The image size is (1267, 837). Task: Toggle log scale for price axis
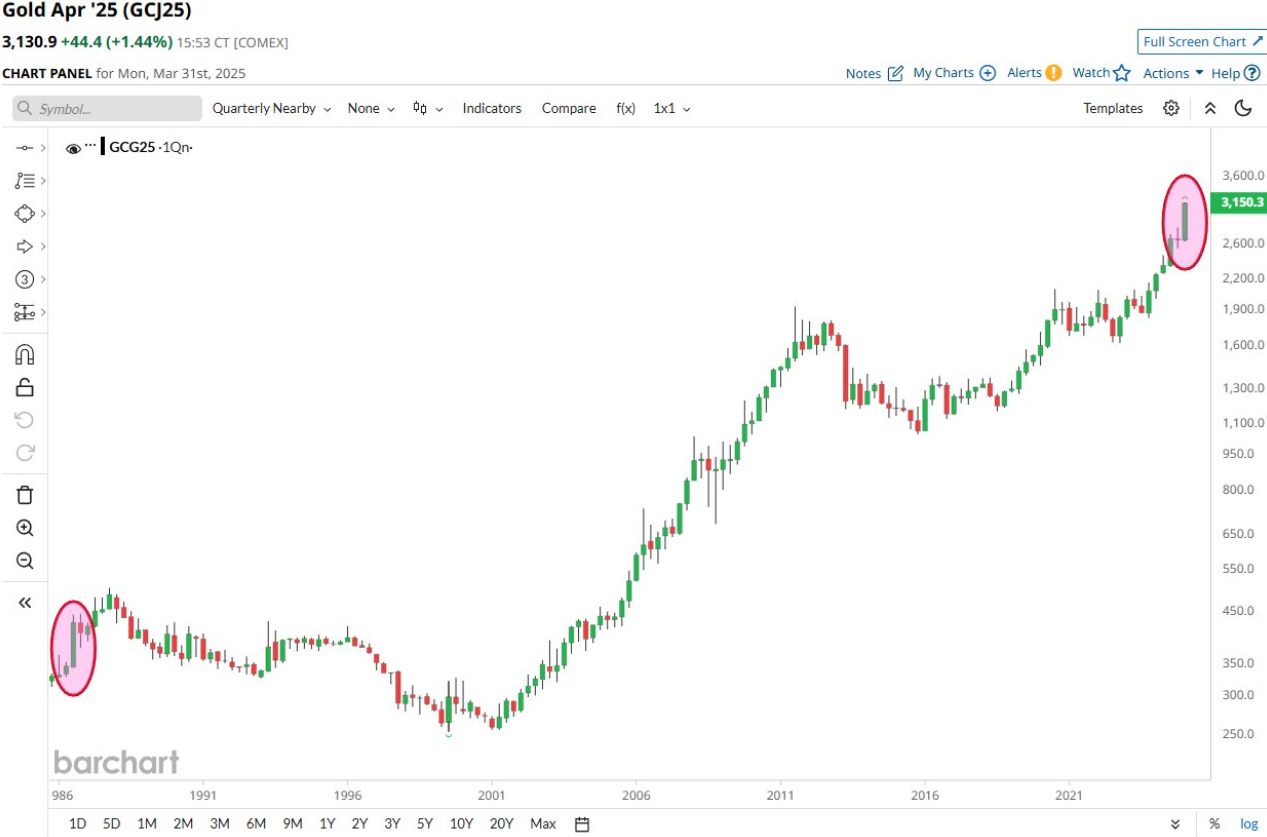click(1249, 824)
